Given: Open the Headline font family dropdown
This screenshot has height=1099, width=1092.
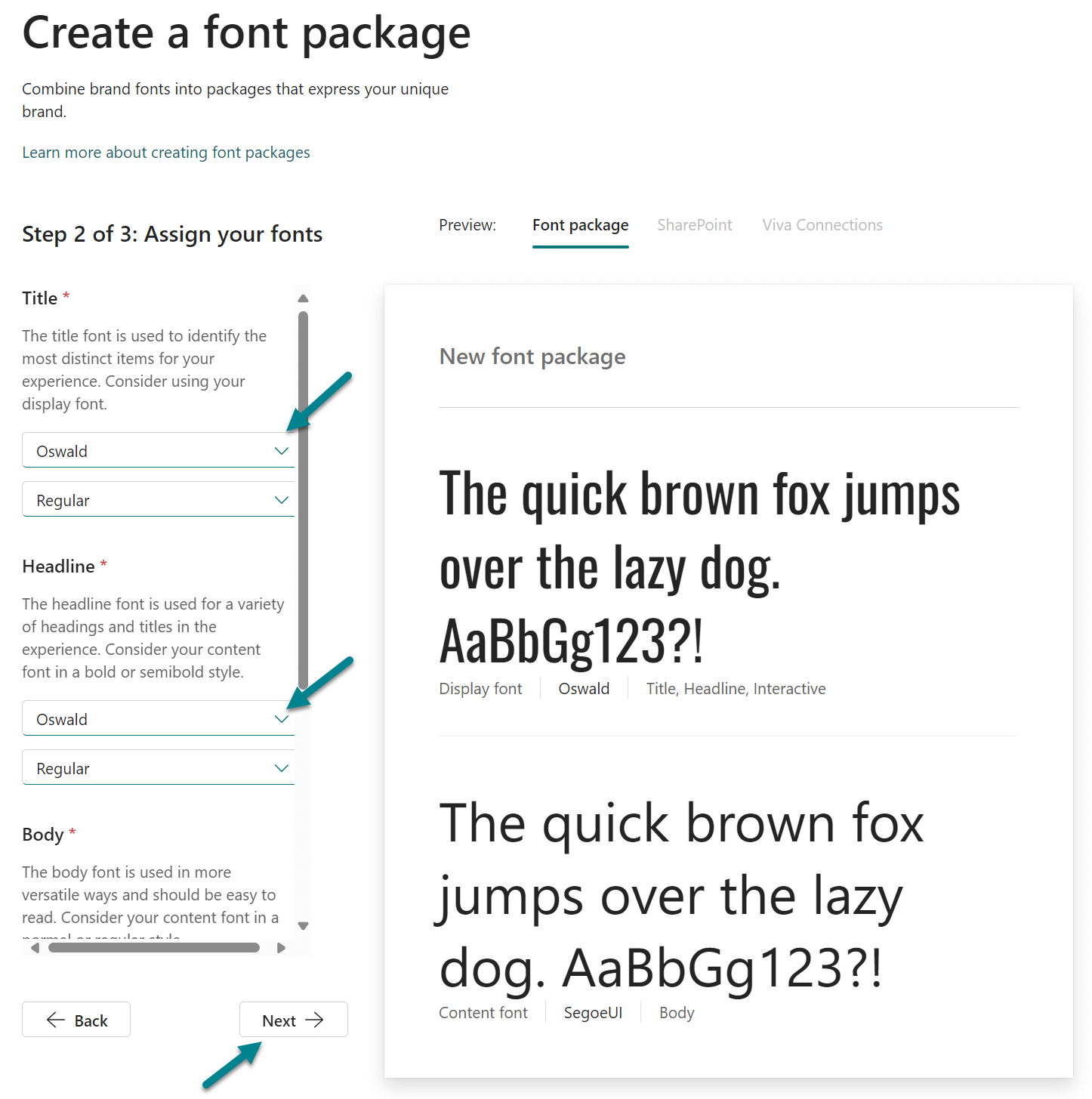Looking at the screenshot, I should (151, 719).
